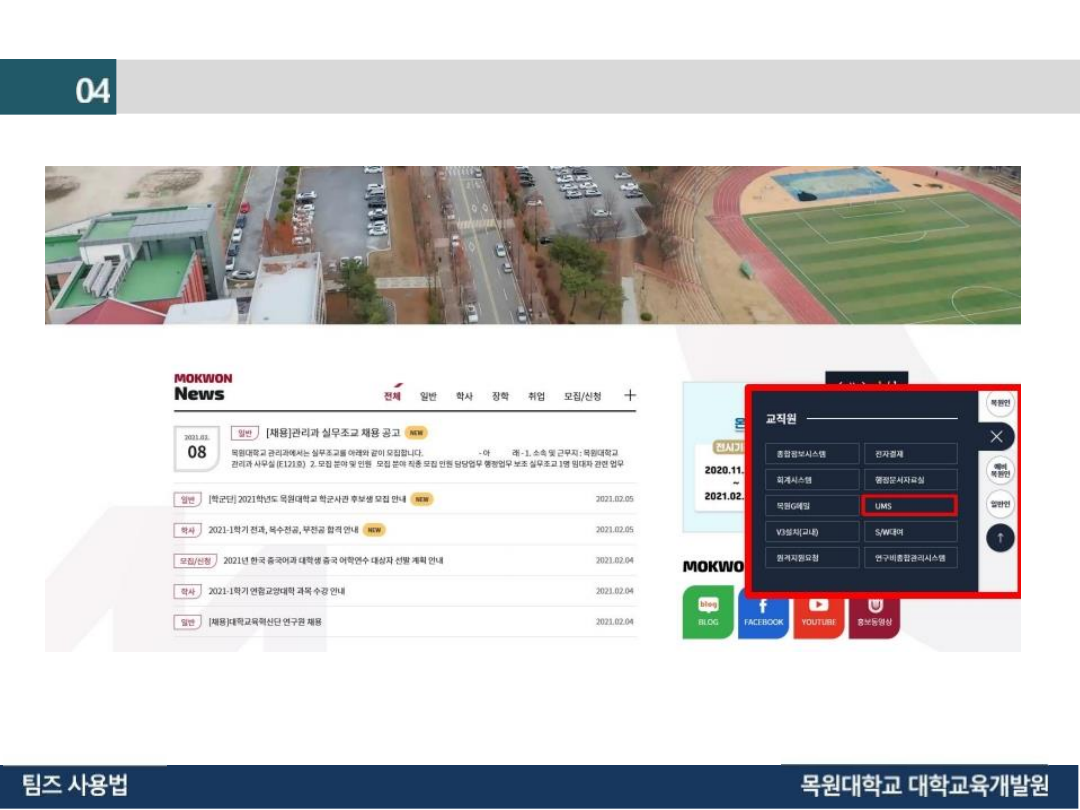
Task: Open the BLOG social icon
Action: 708,612
